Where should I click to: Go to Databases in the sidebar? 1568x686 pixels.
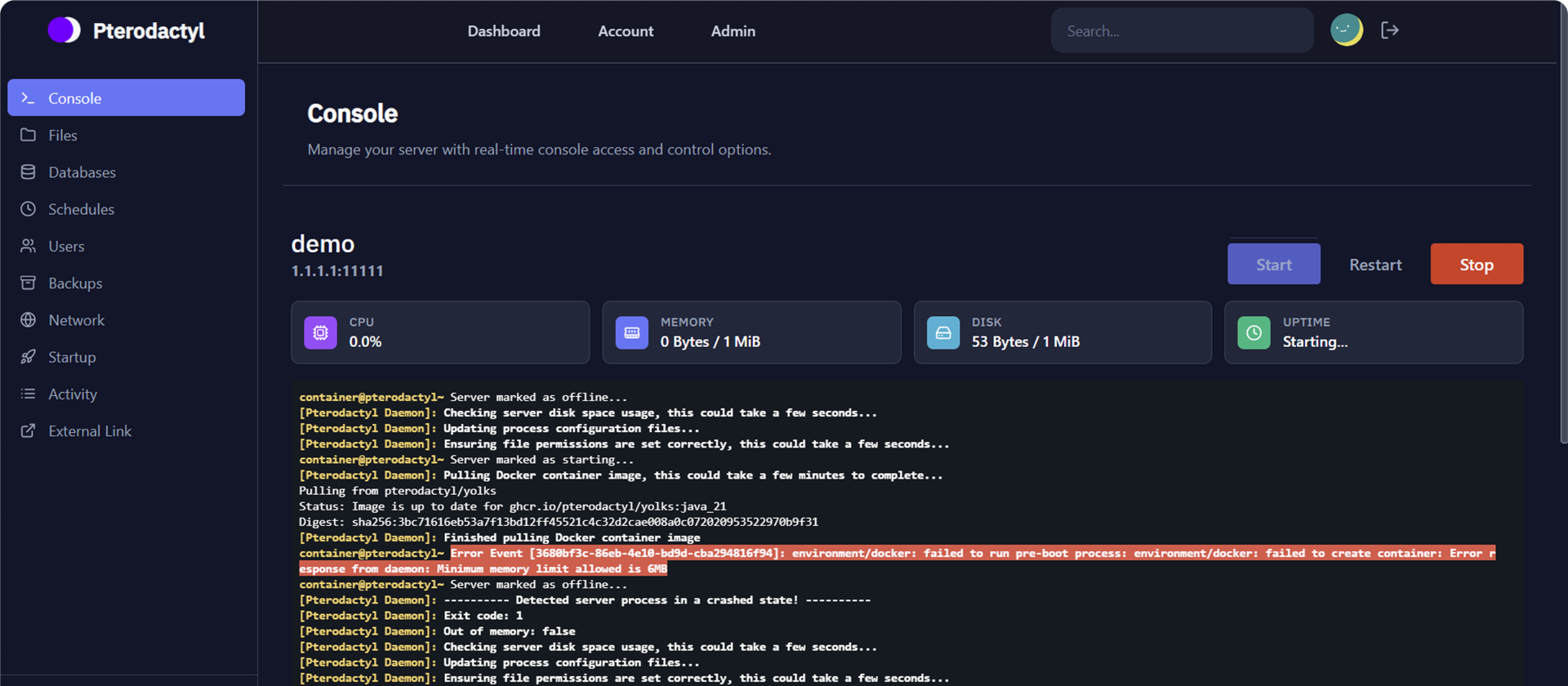point(82,172)
